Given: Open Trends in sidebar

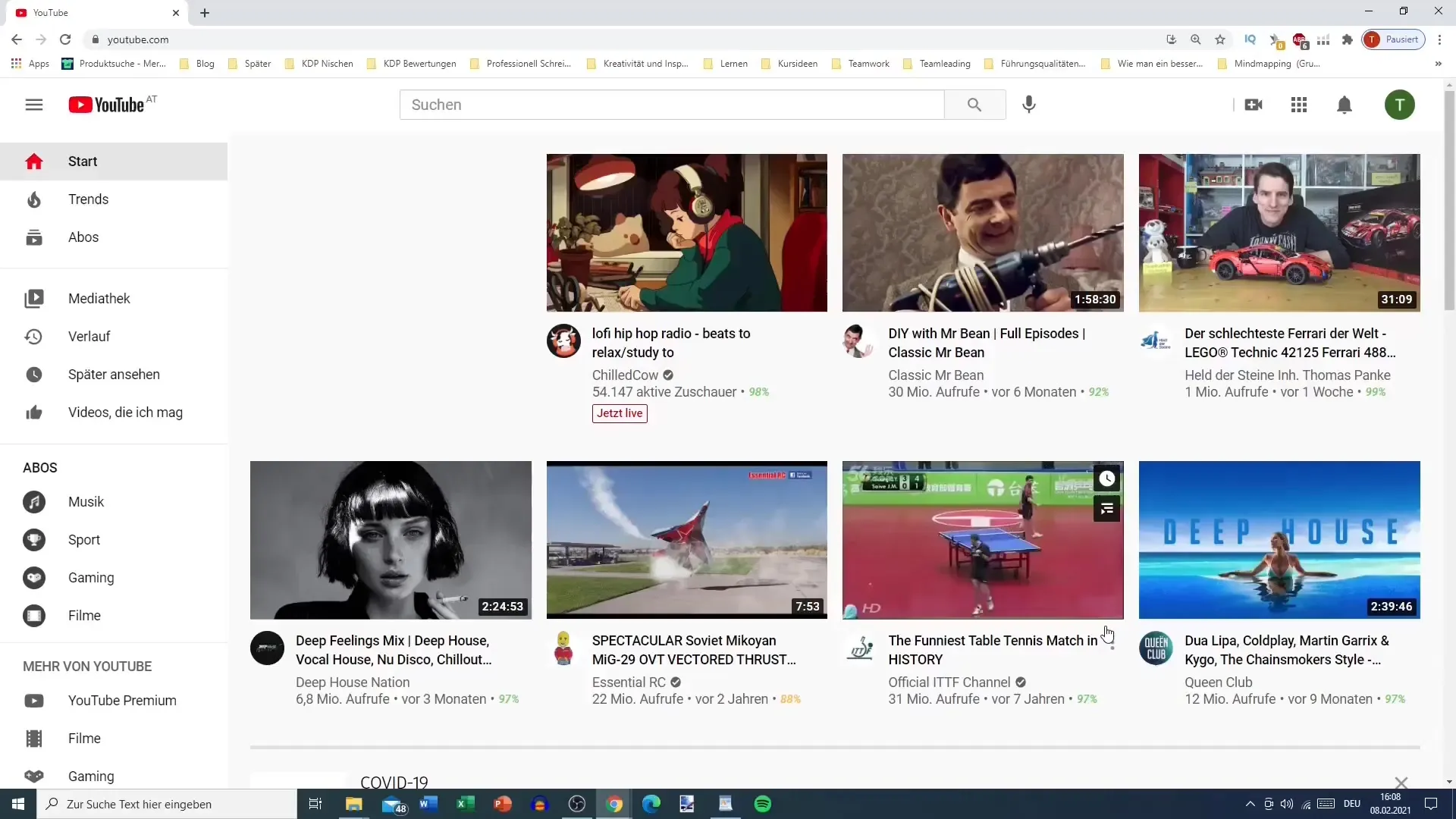Looking at the screenshot, I should coord(114,199).
